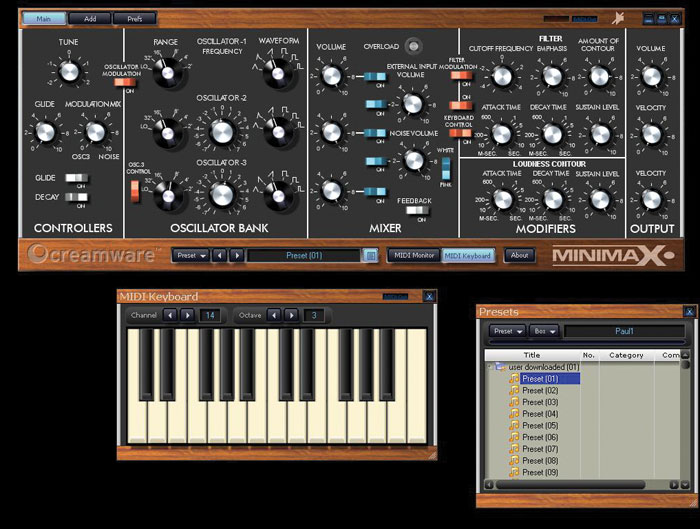Click the Tune knob
This screenshot has height=529, width=700.
tap(69, 71)
